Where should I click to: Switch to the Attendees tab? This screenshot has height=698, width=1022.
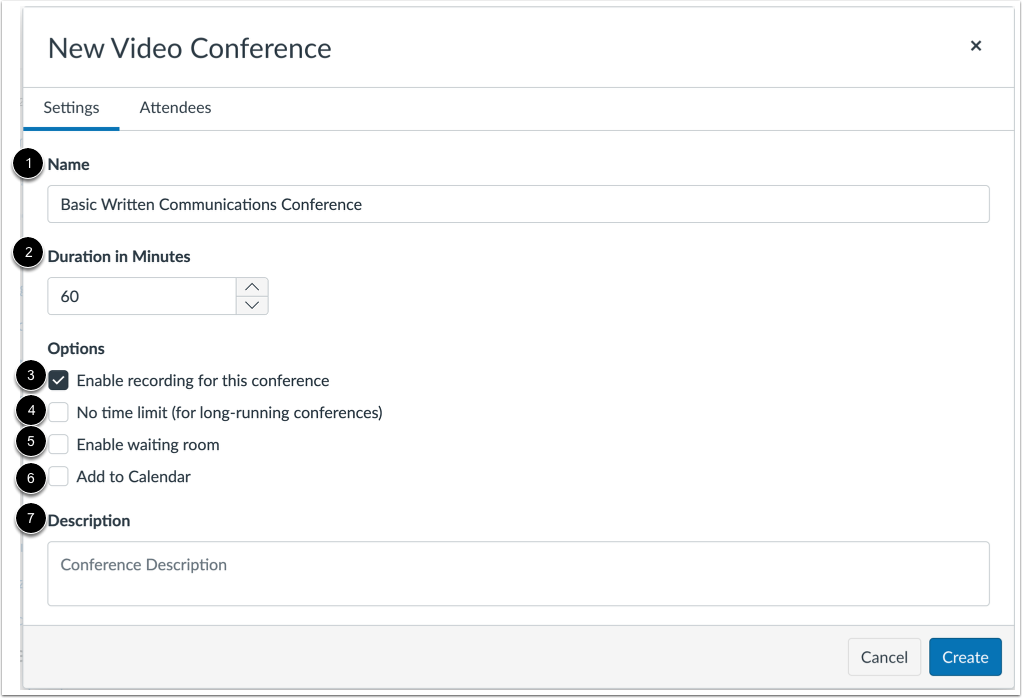pyautogui.click(x=175, y=107)
